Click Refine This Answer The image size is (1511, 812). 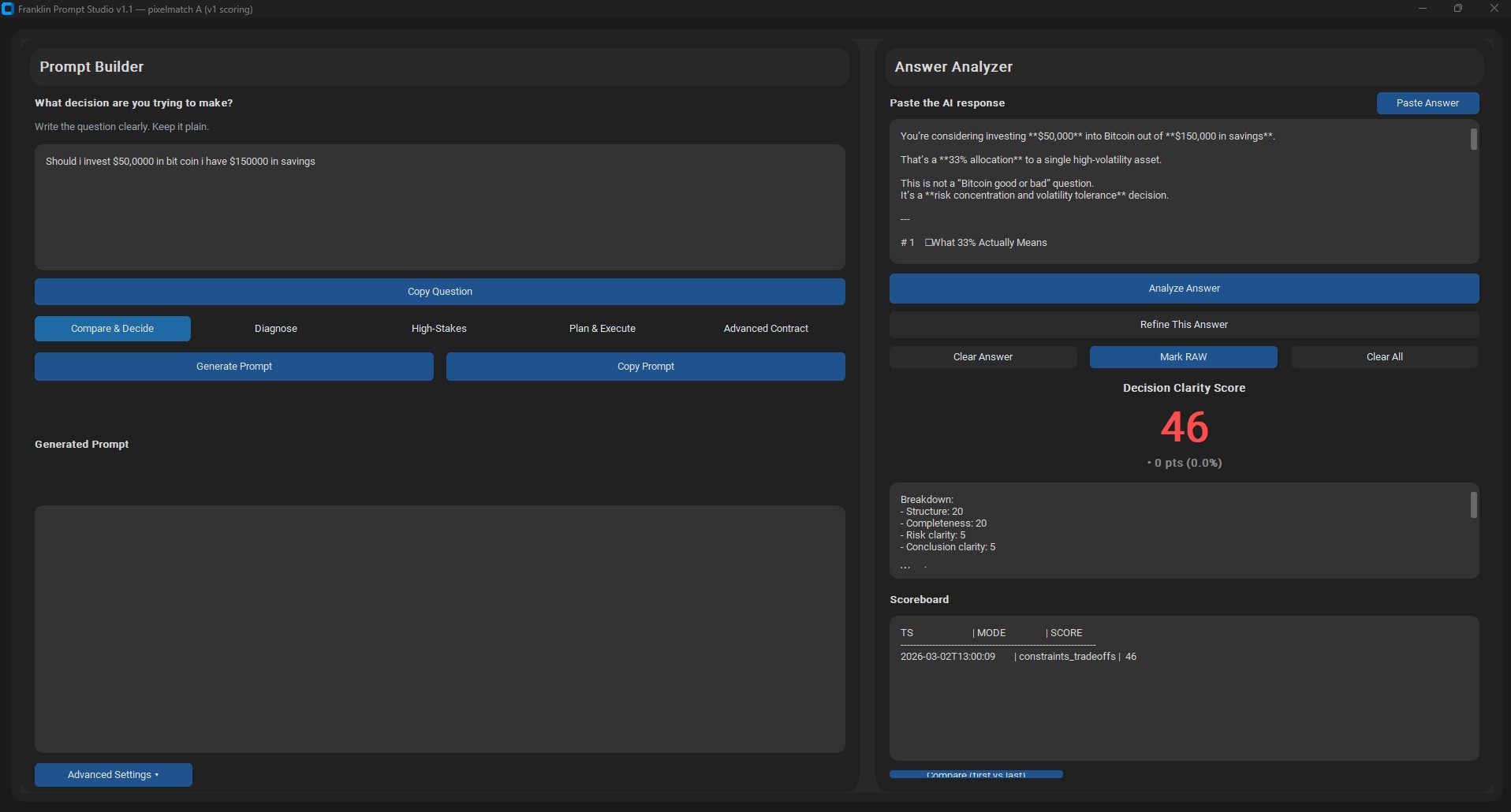tap(1184, 325)
